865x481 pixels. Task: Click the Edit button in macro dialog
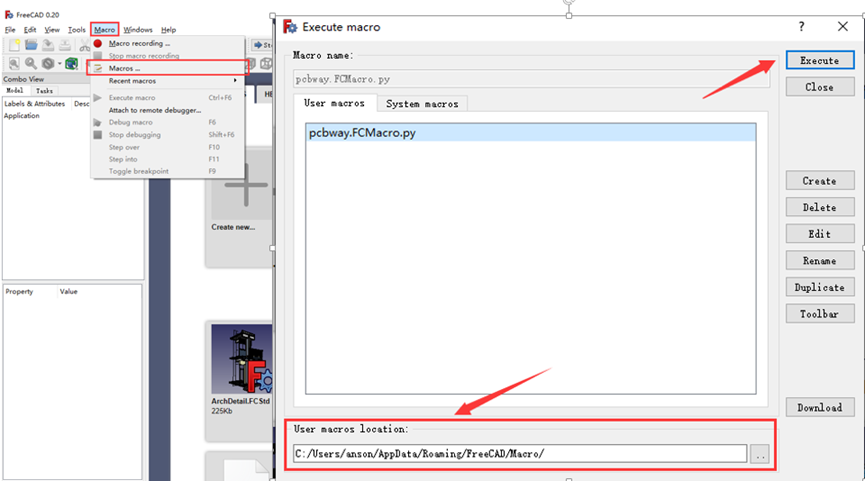pyautogui.click(x=820, y=233)
